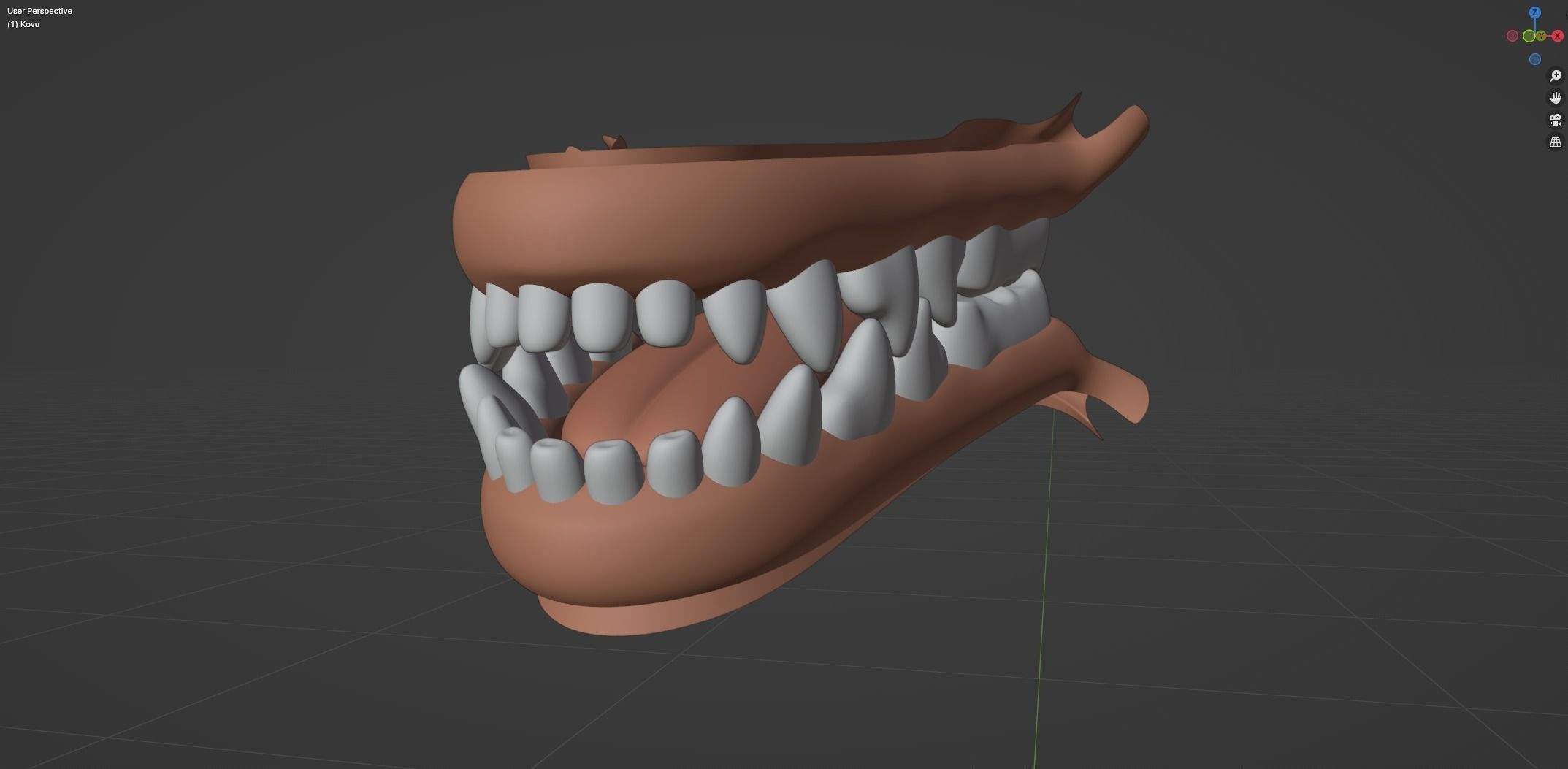Click the faded red negative X handle
1568x769 pixels.
pyautogui.click(x=1512, y=36)
